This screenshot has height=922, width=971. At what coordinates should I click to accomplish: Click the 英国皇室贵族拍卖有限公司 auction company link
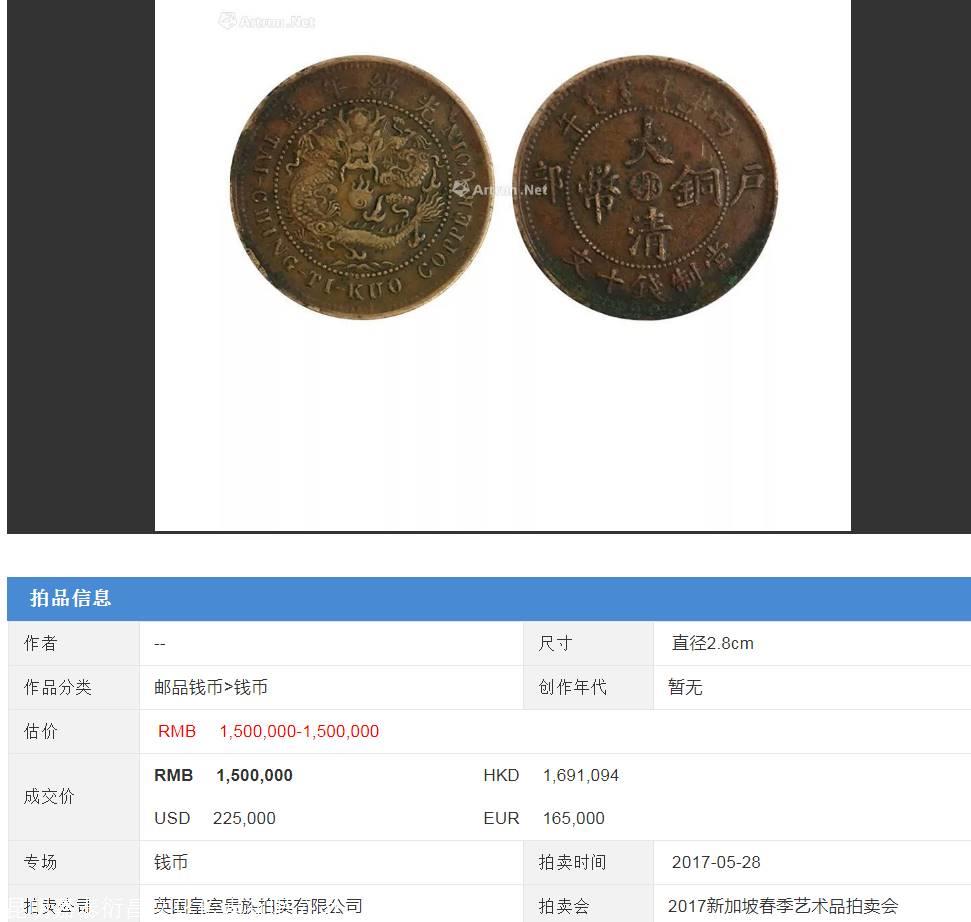[258, 906]
